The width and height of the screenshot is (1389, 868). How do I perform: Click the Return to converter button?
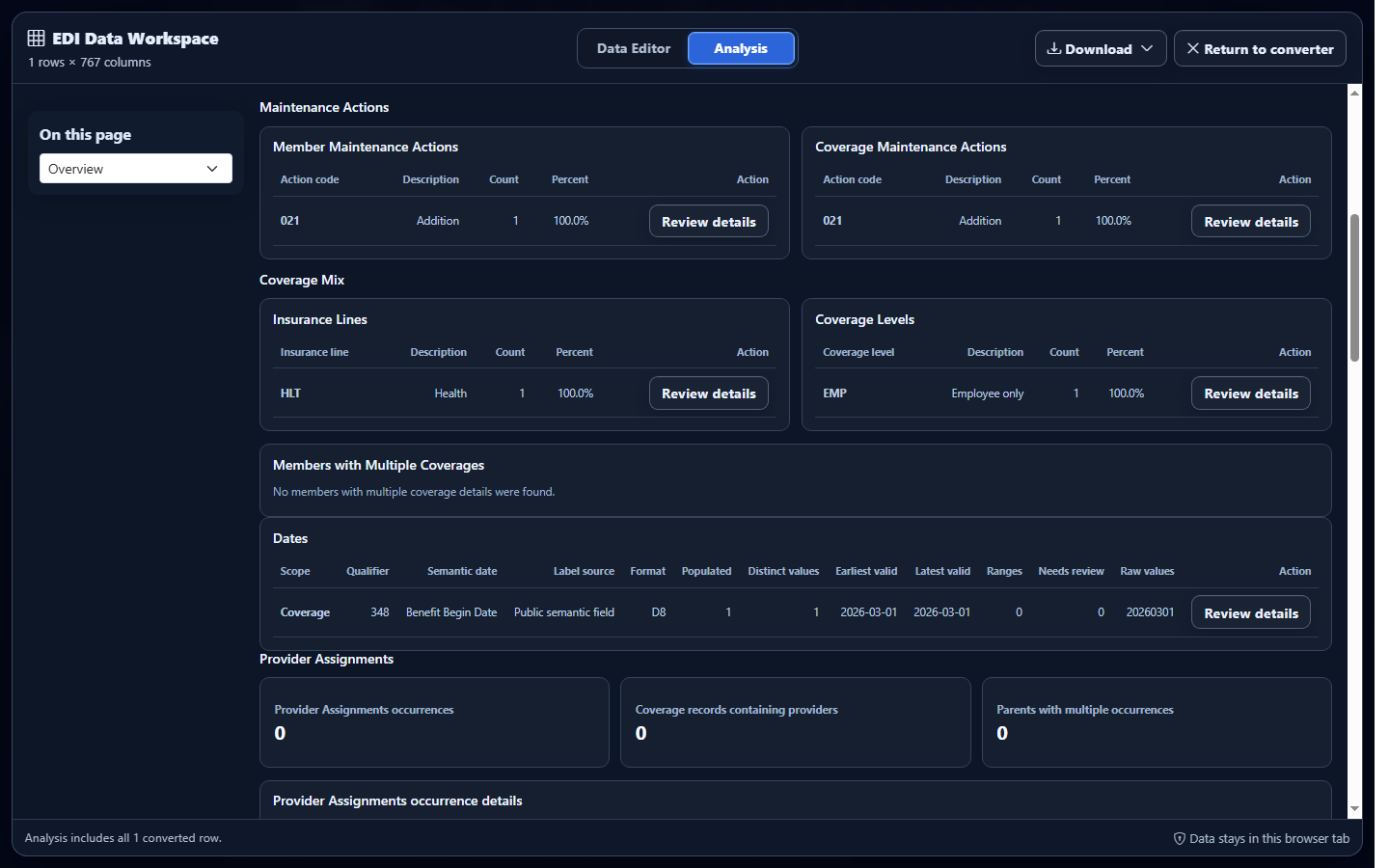tap(1260, 48)
